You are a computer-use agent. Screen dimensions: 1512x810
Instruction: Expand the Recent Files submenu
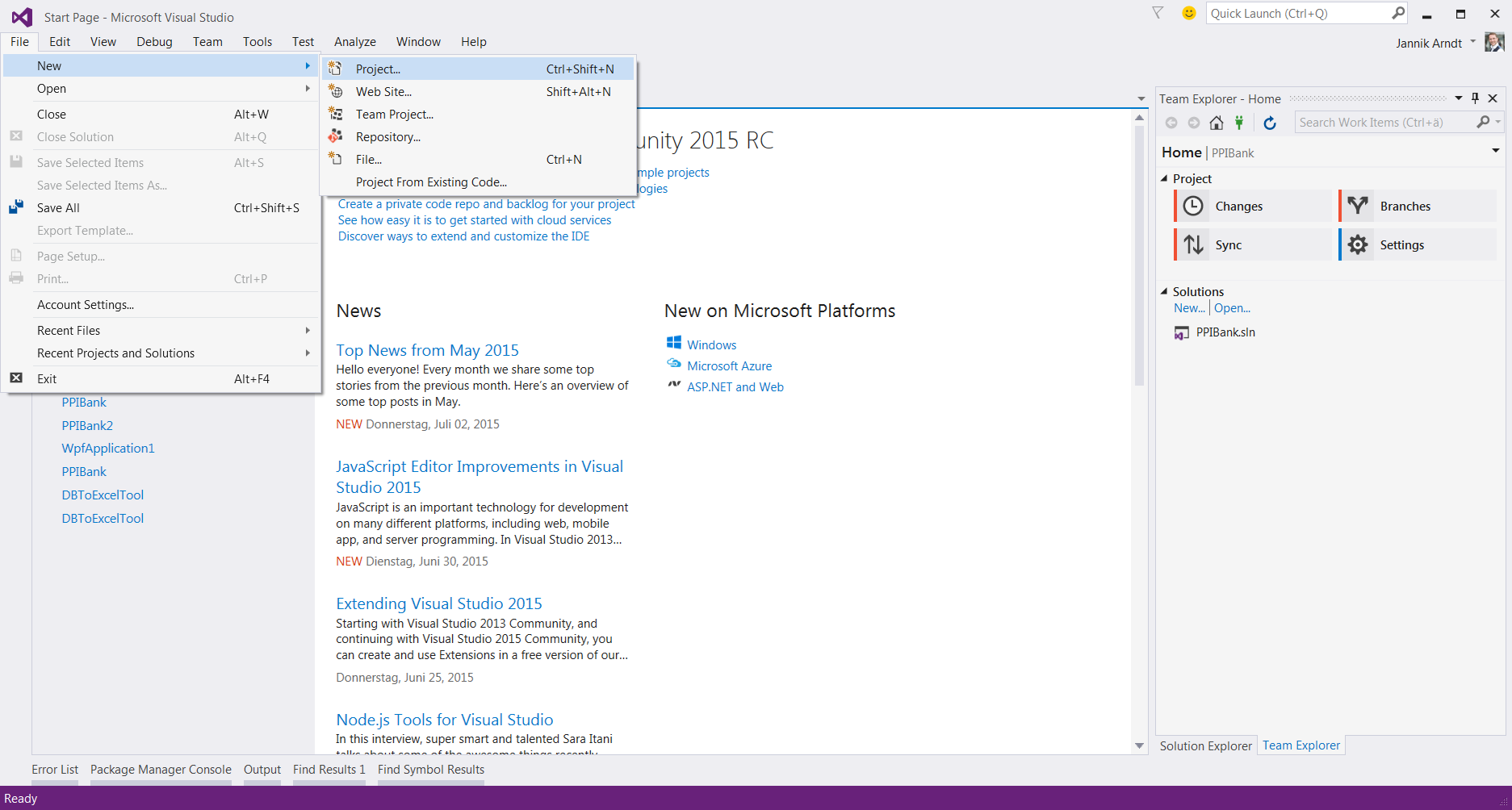click(x=308, y=330)
